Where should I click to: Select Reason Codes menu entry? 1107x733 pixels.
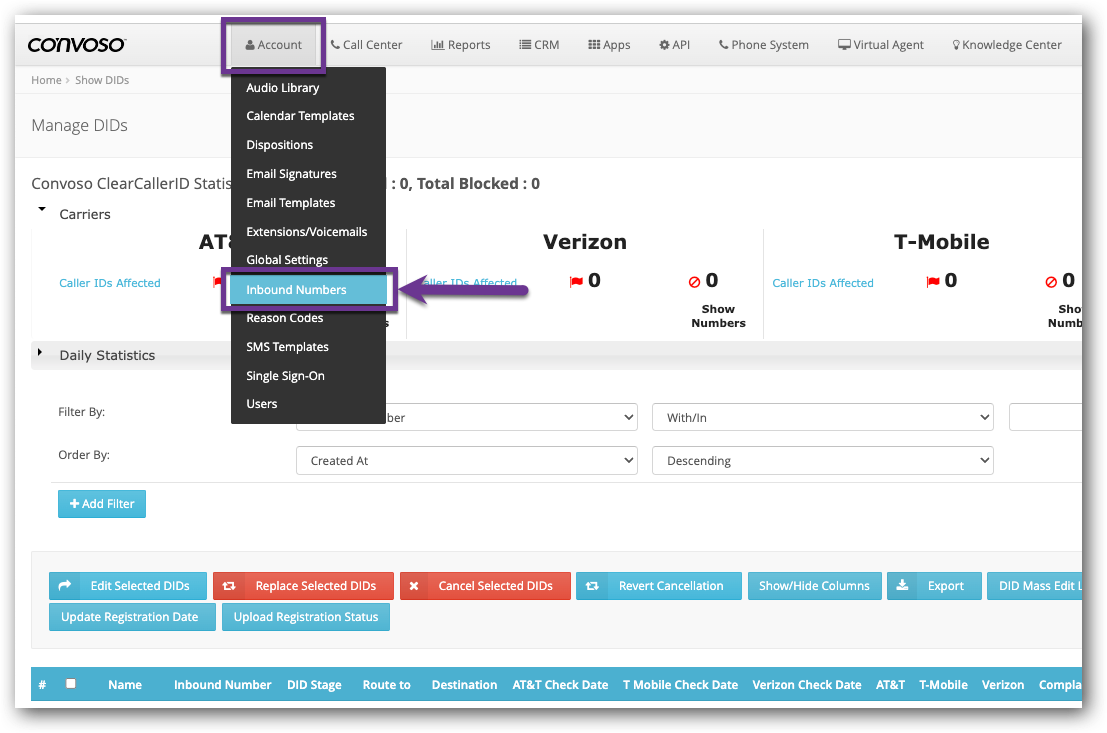pyautogui.click(x=309, y=318)
